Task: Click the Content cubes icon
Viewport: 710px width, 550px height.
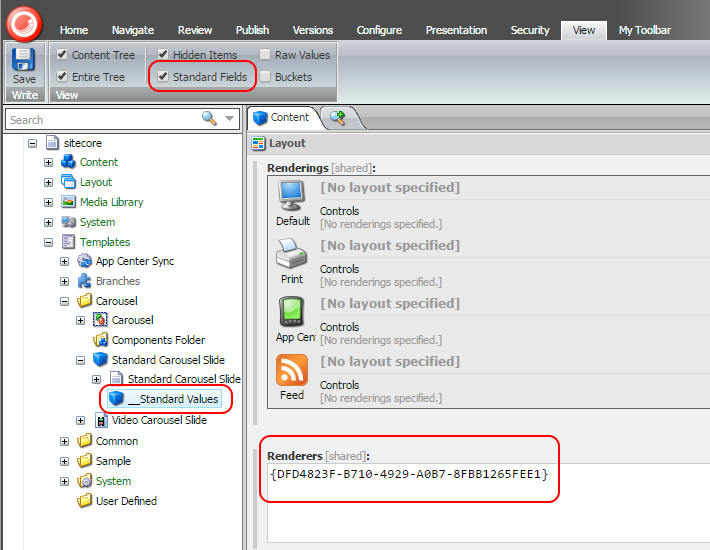Action: pyautogui.click(x=68, y=162)
